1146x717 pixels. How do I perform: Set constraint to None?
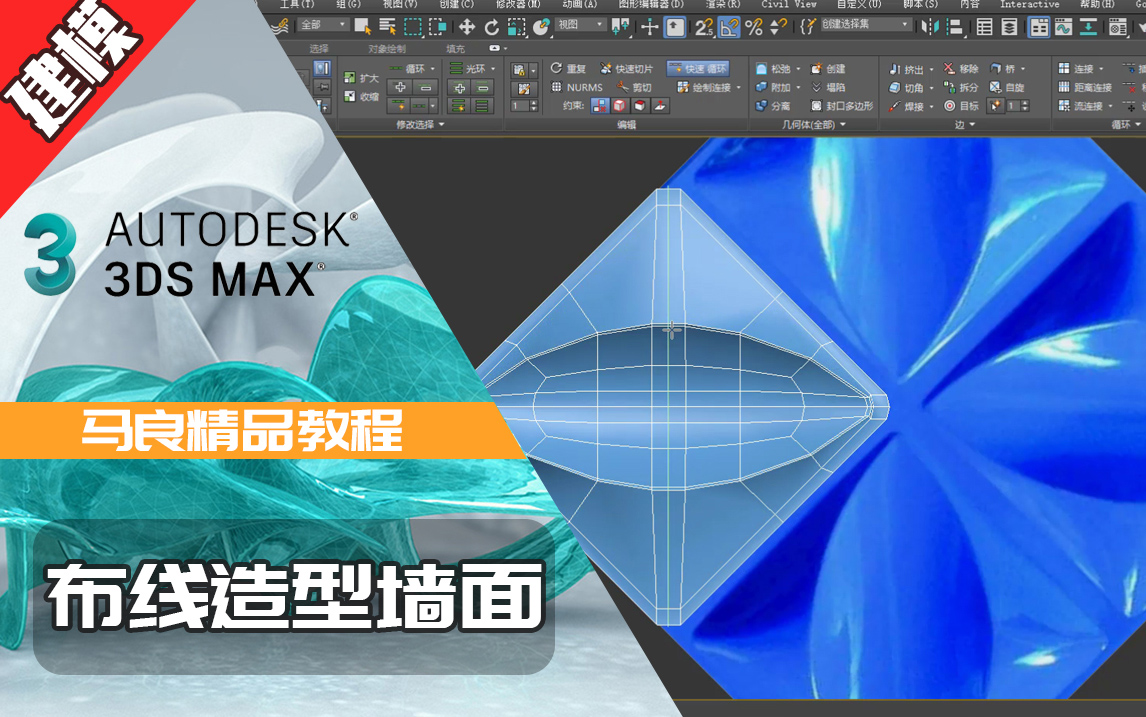599,106
